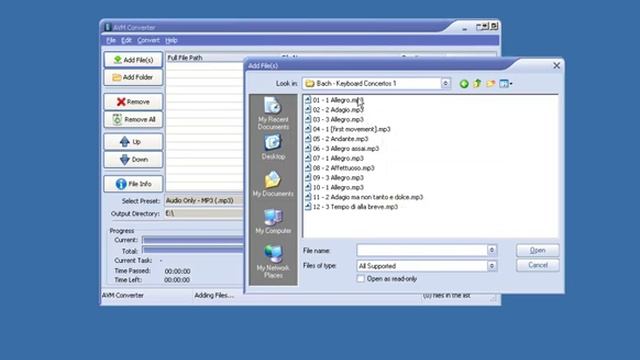Screen dimensions: 640x360
Task: Click the File name input field
Action: pyautogui.click(x=422, y=250)
